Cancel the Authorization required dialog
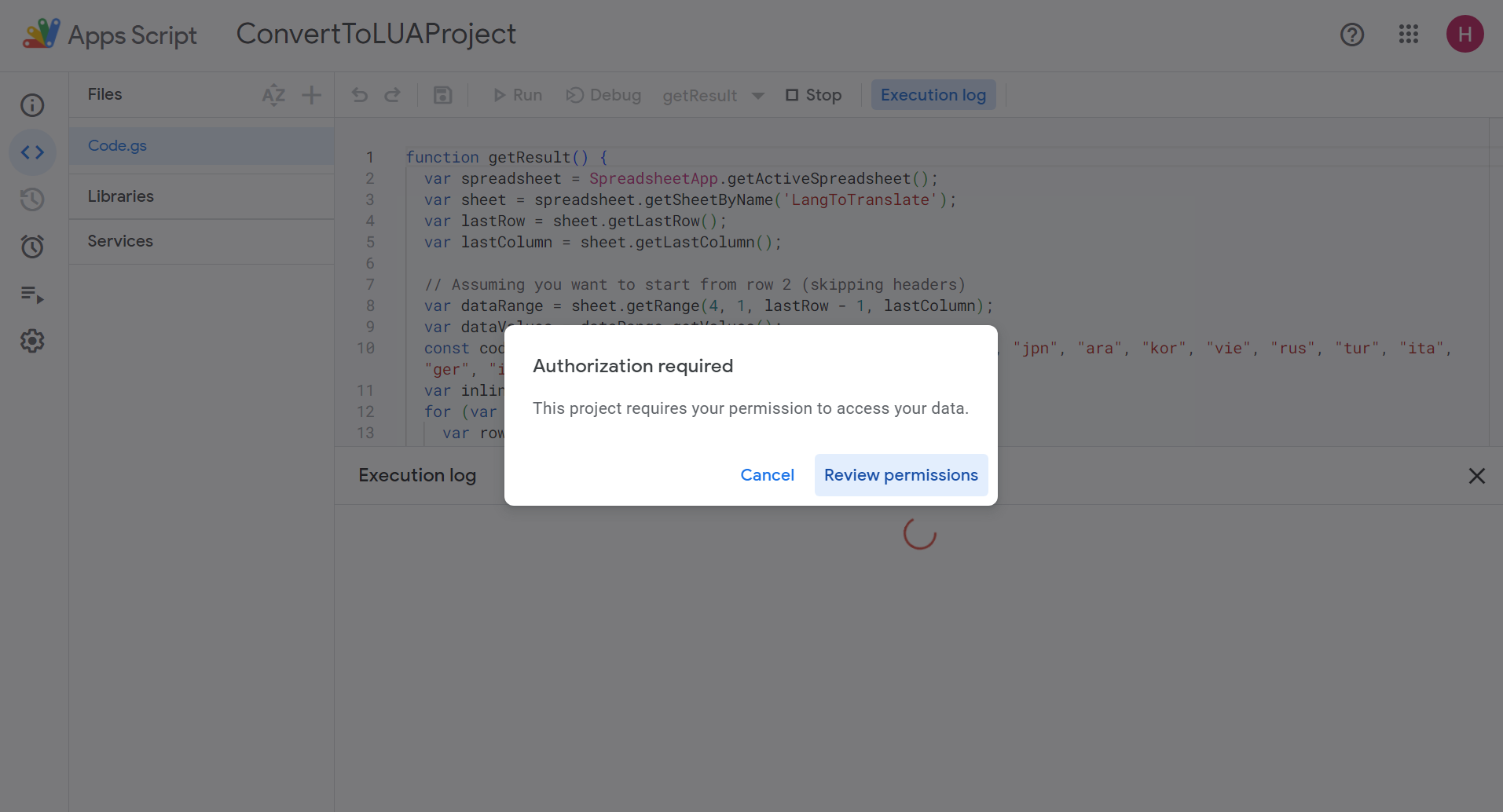Viewport: 1503px width, 812px height. click(x=767, y=475)
